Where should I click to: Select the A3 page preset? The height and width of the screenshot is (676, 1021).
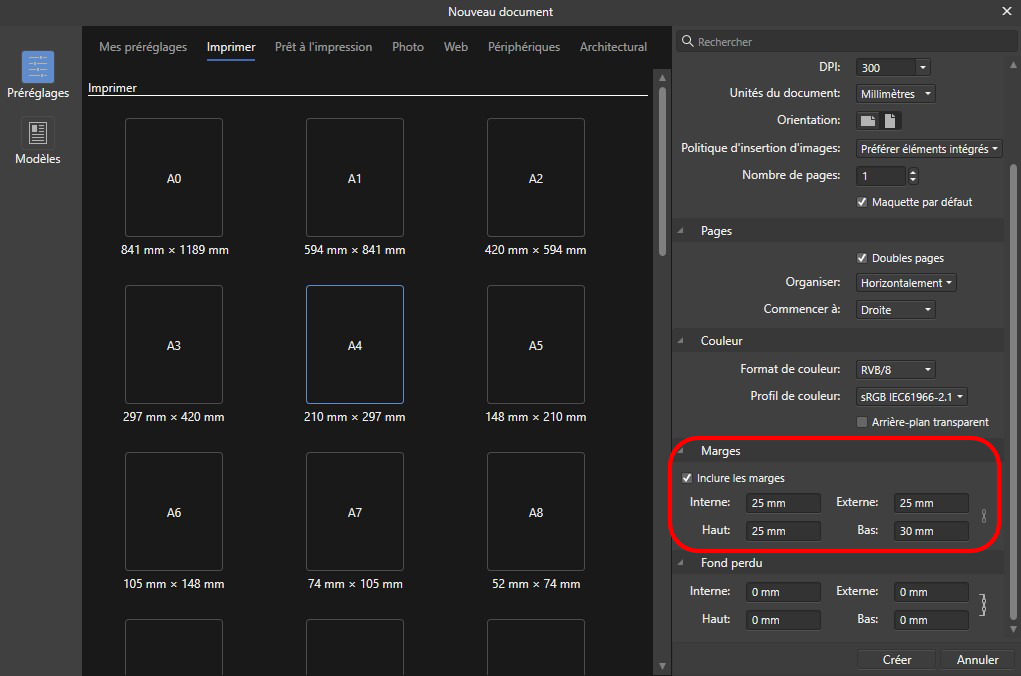pyautogui.click(x=174, y=345)
